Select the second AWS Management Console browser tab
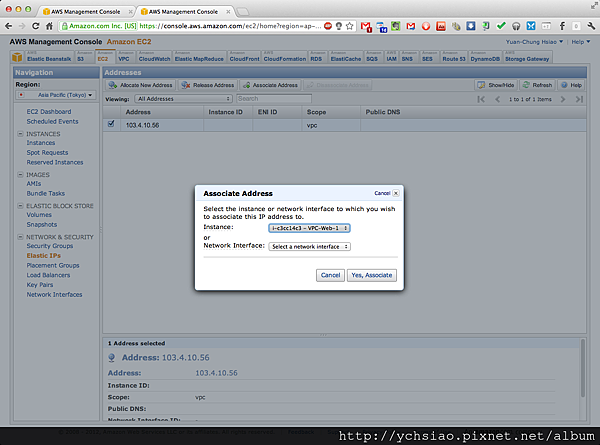 pos(184,12)
